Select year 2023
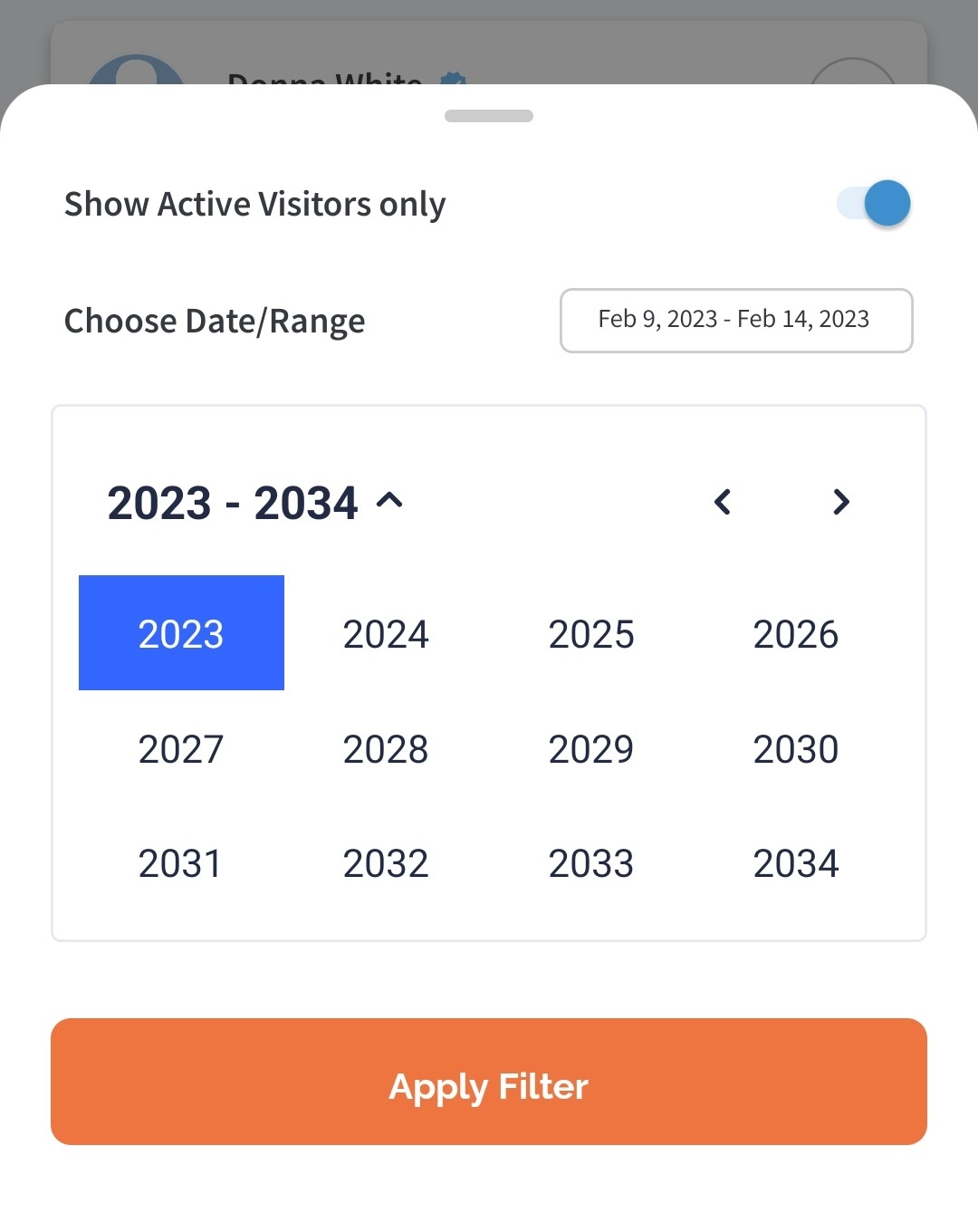The image size is (978, 1232). click(181, 633)
